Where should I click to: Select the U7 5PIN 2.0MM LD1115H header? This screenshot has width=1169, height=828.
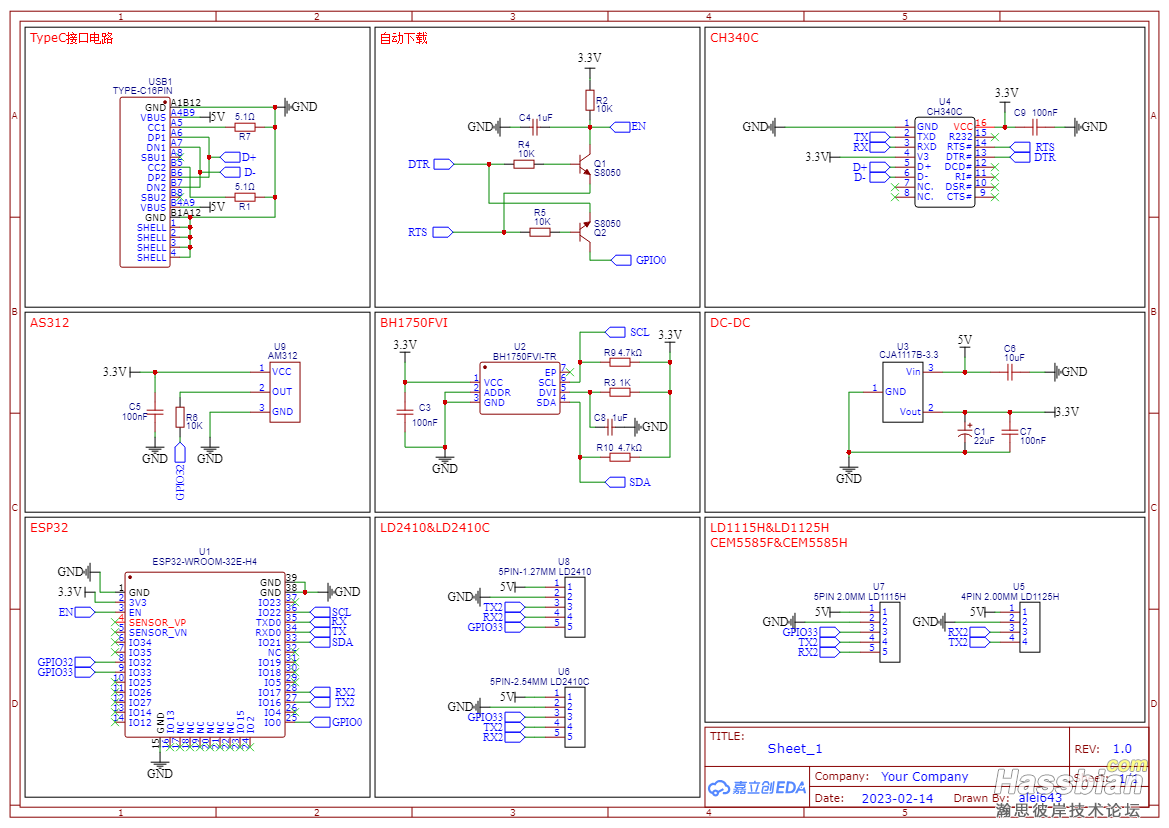tap(889, 632)
